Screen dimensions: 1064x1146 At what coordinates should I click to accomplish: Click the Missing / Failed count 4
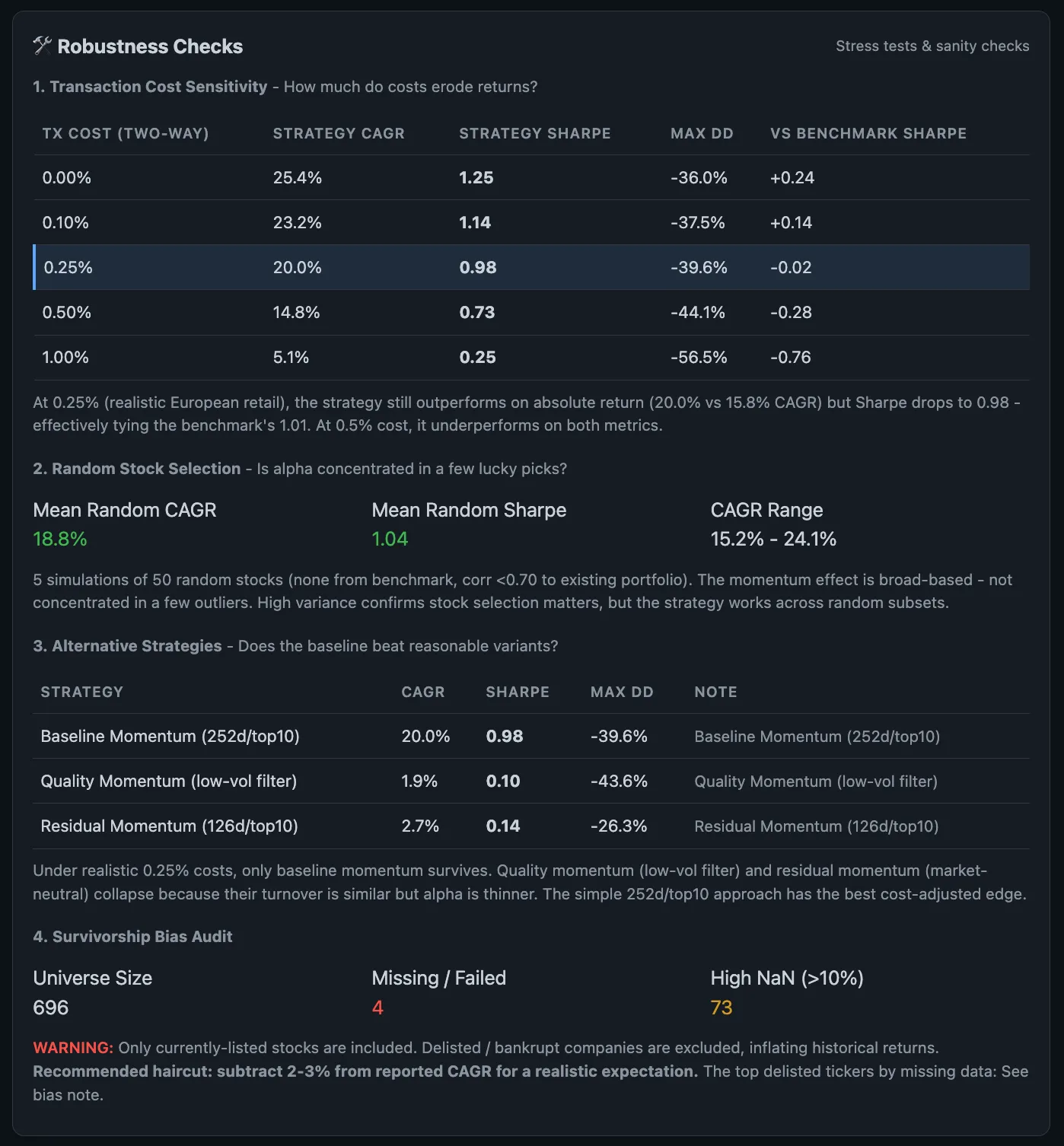(x=377, y=1008)
